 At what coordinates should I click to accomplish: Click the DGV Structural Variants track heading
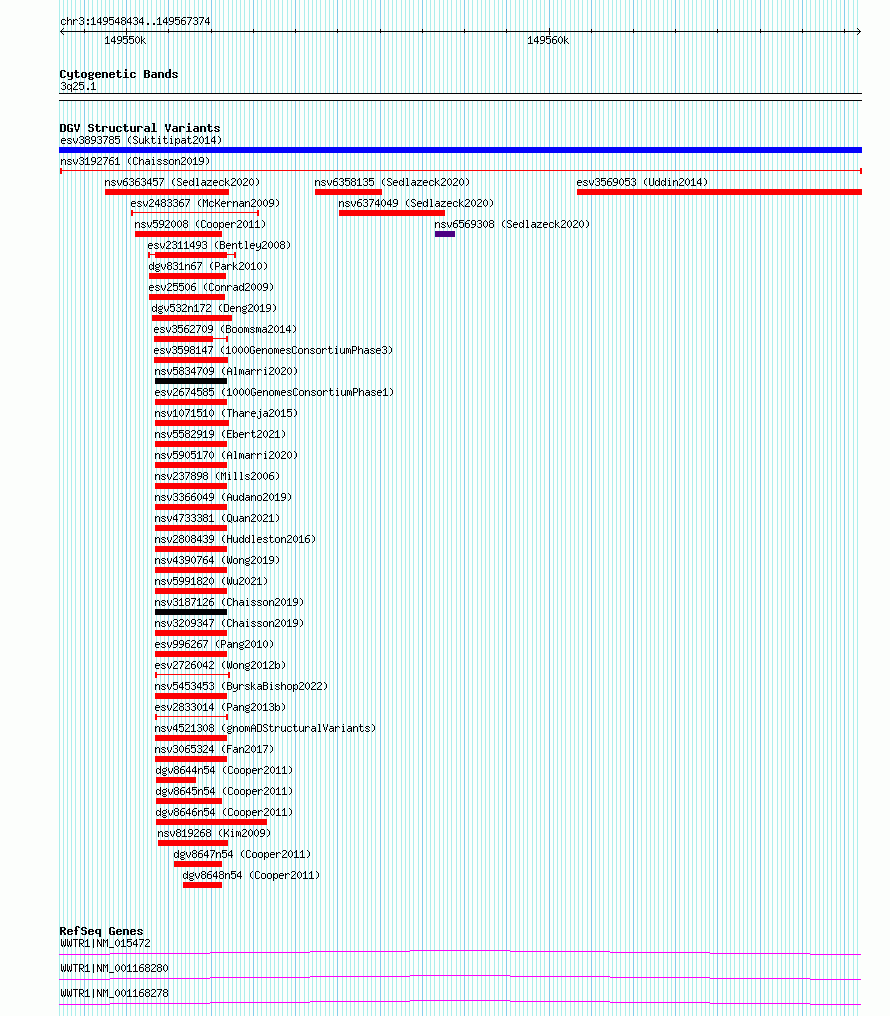click(140, 128)
